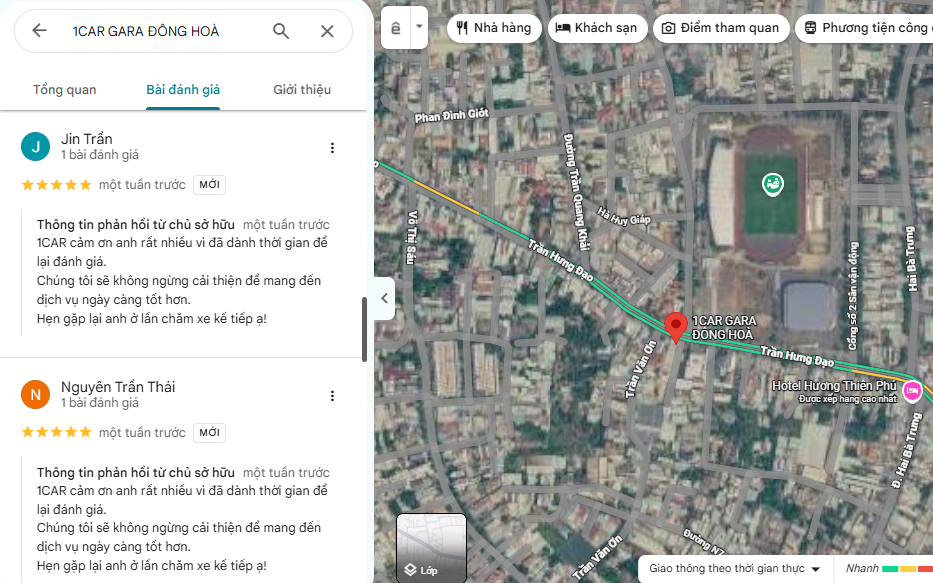The height and width of the screenshot is (583, 933).
Task: Switch to the Tổng quan tab
Action: coord(64,90)
